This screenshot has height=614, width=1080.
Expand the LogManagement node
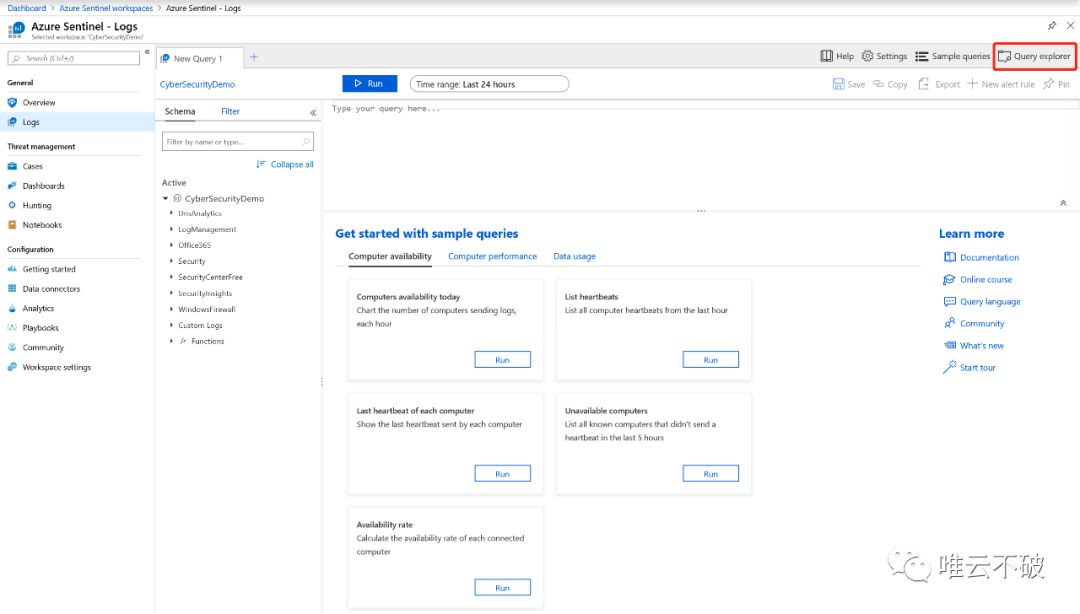coord(172,229)
